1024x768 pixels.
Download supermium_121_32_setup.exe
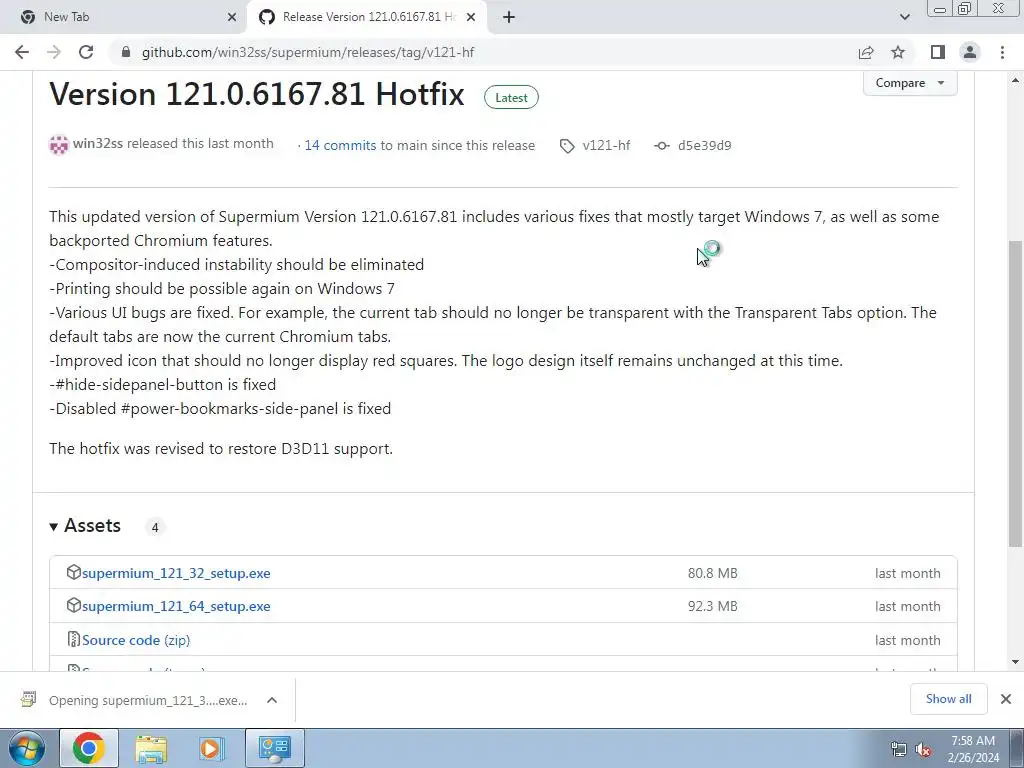click(x=176, y=573)
